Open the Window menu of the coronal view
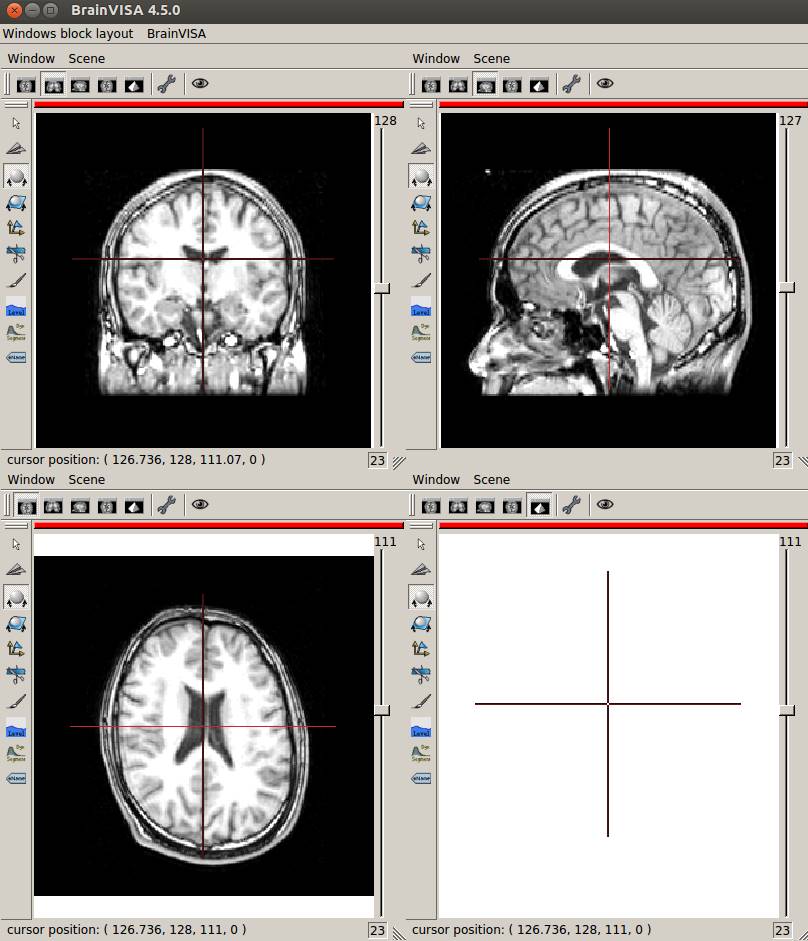The image size is (808, 941). click(31, 58)
